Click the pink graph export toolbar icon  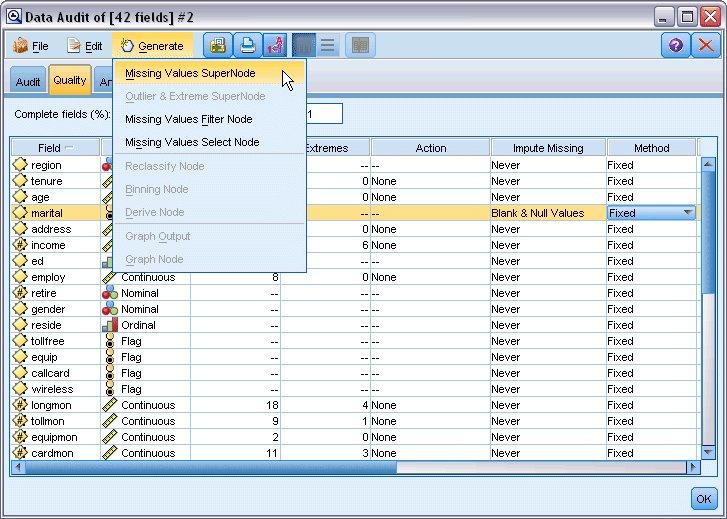275,45
